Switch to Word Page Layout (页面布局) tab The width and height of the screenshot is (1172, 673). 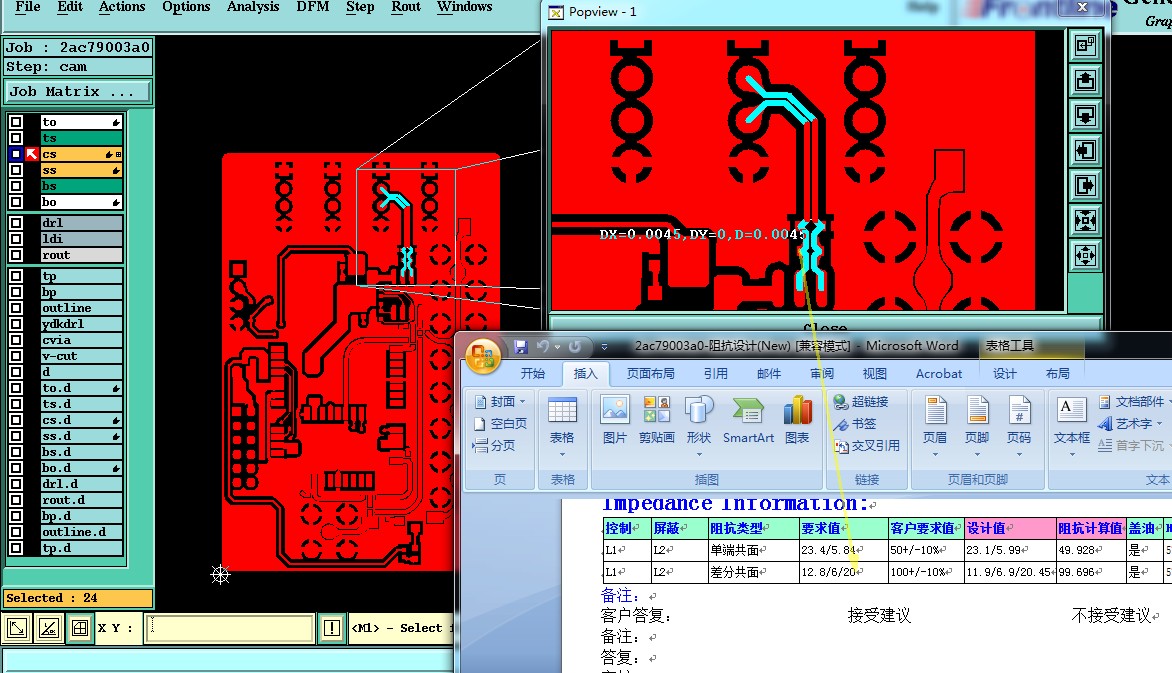pos(650,373)
